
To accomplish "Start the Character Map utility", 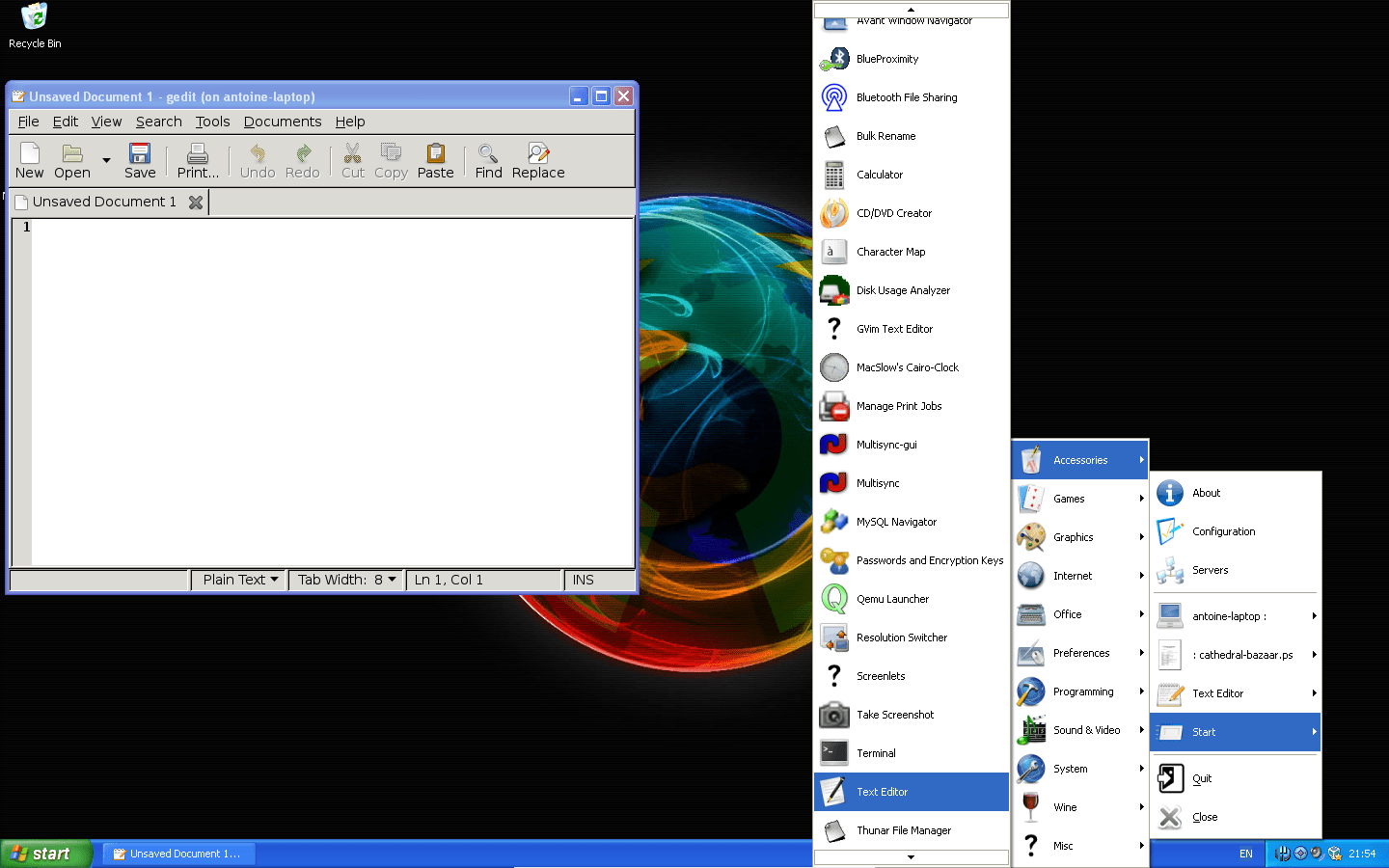I will pos(889,252).
